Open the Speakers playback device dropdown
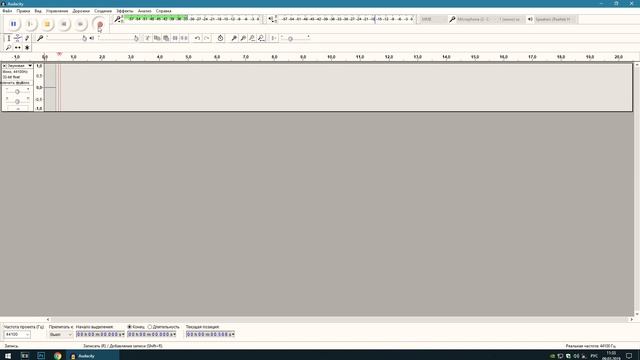 click(555, 19)
